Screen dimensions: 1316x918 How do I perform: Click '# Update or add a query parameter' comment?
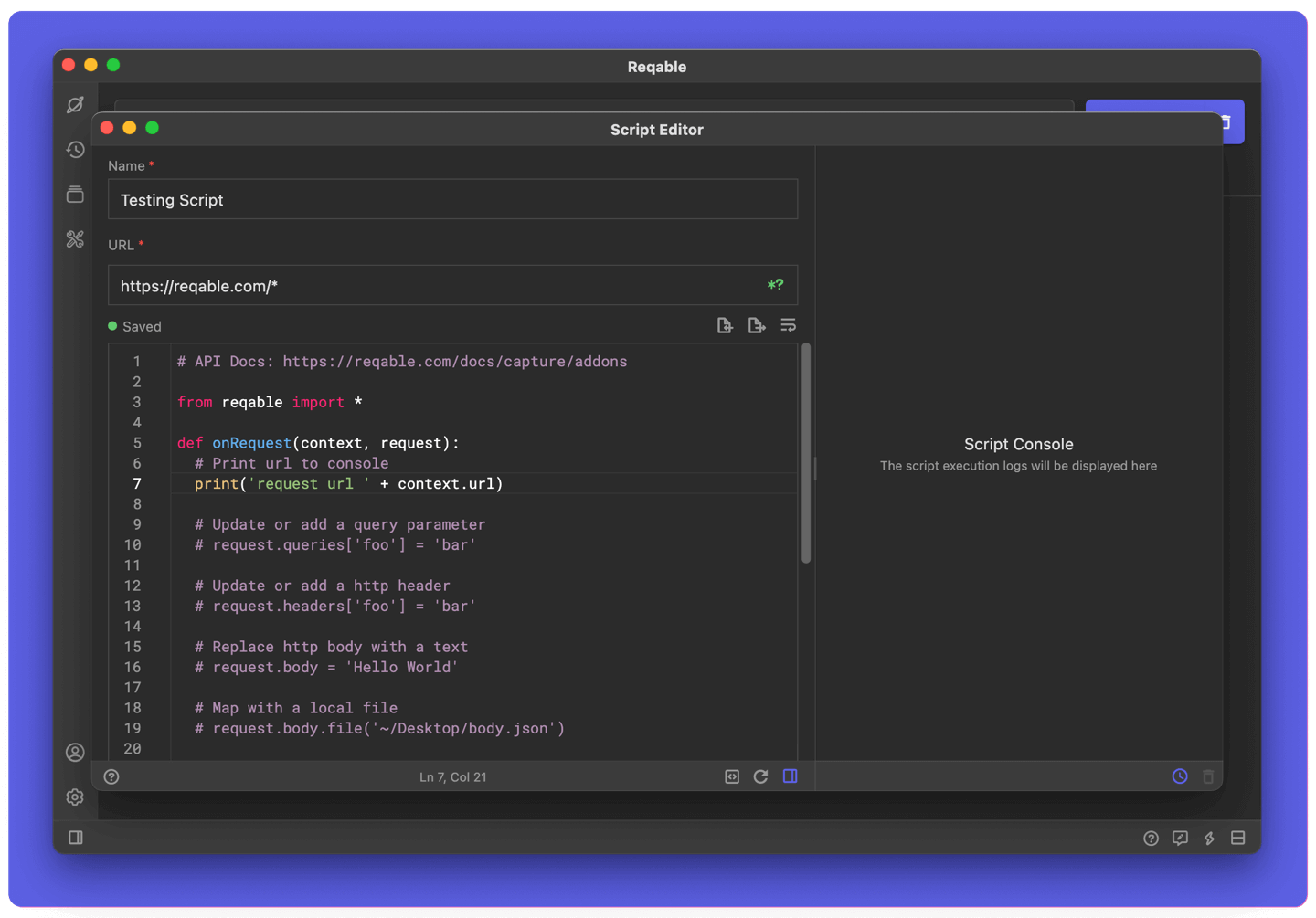tap(340, 525)
